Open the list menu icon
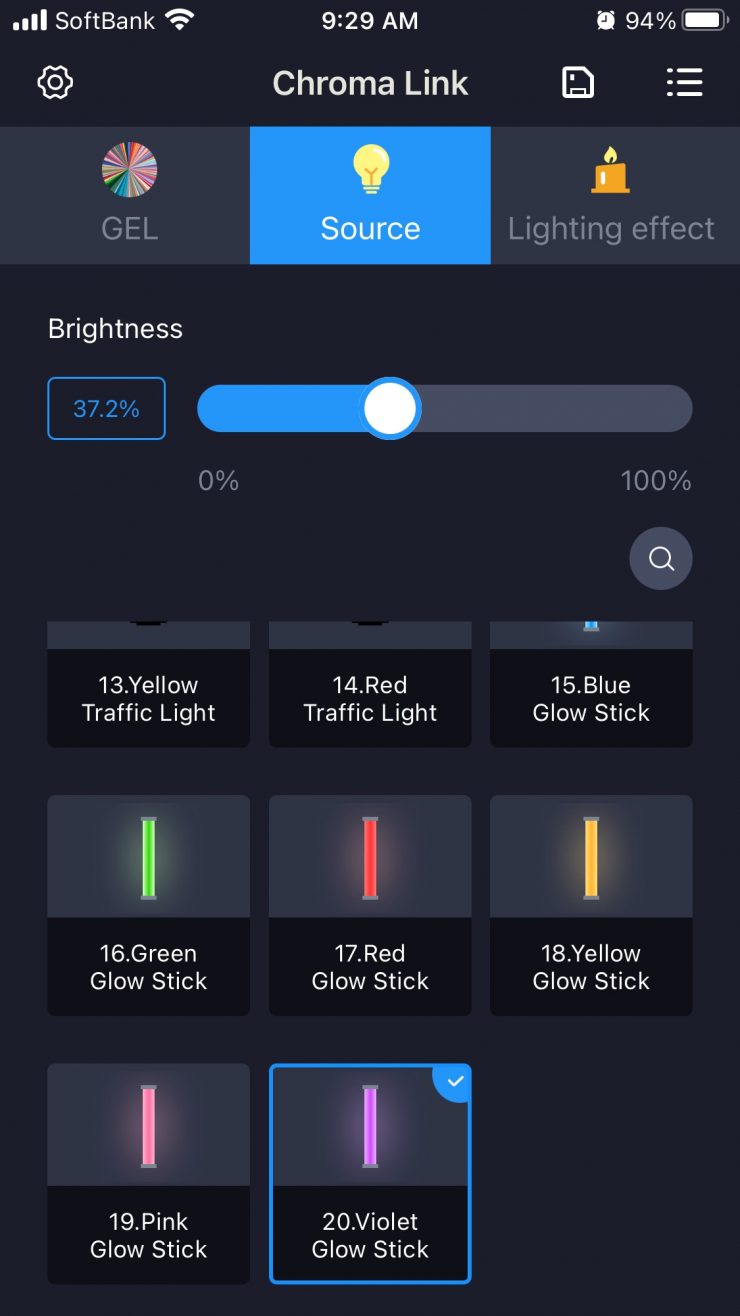Image resolution: width=740 pixels, height=1316 pixels. [685, 82]
